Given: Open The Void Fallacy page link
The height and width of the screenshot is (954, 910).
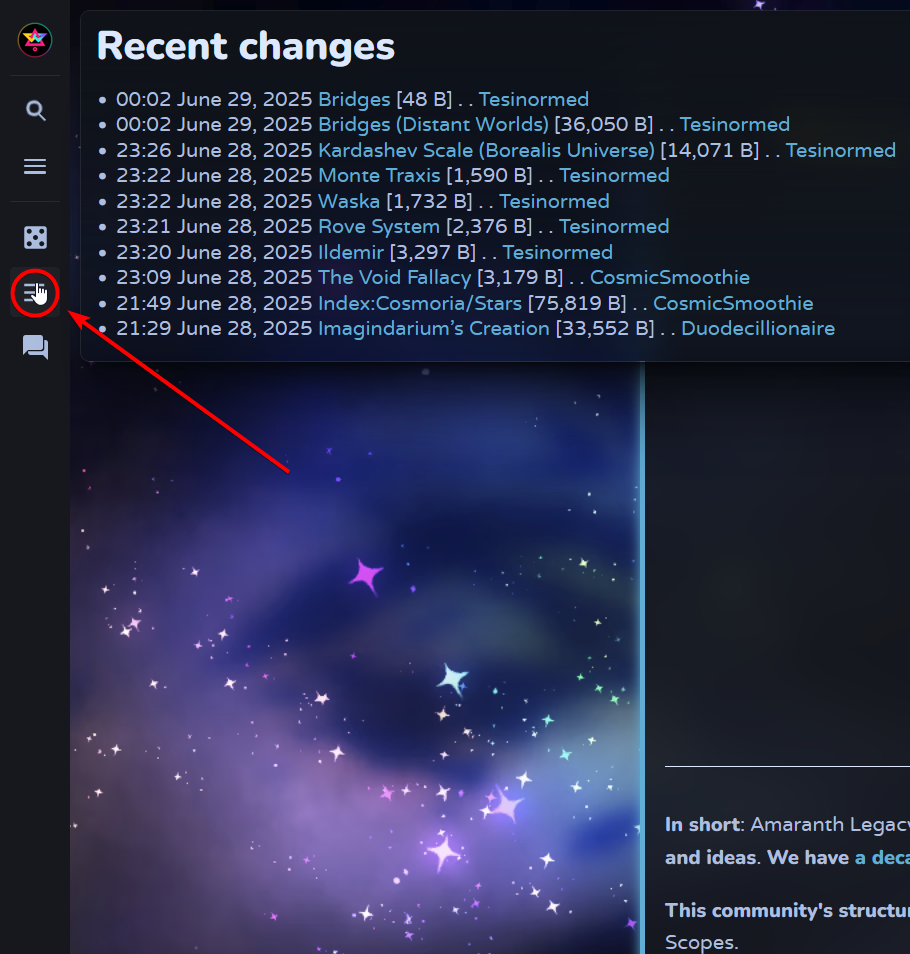Looking at the screenshot, I should pos(394,278).
